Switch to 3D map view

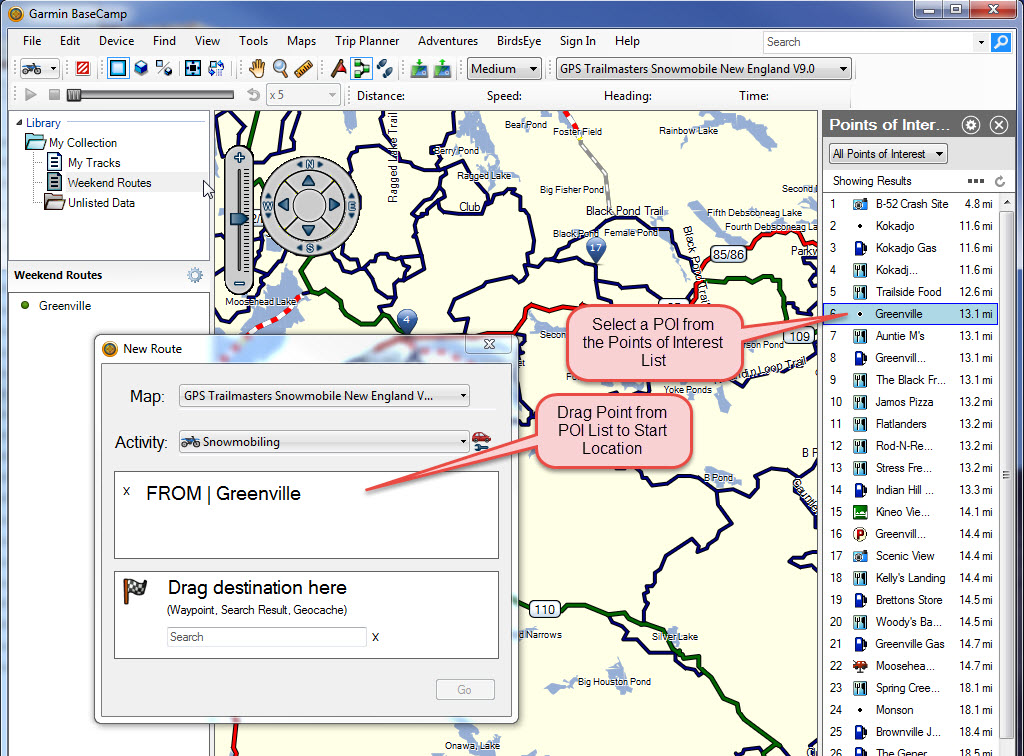pyautogui.click(x=141, y=69)
